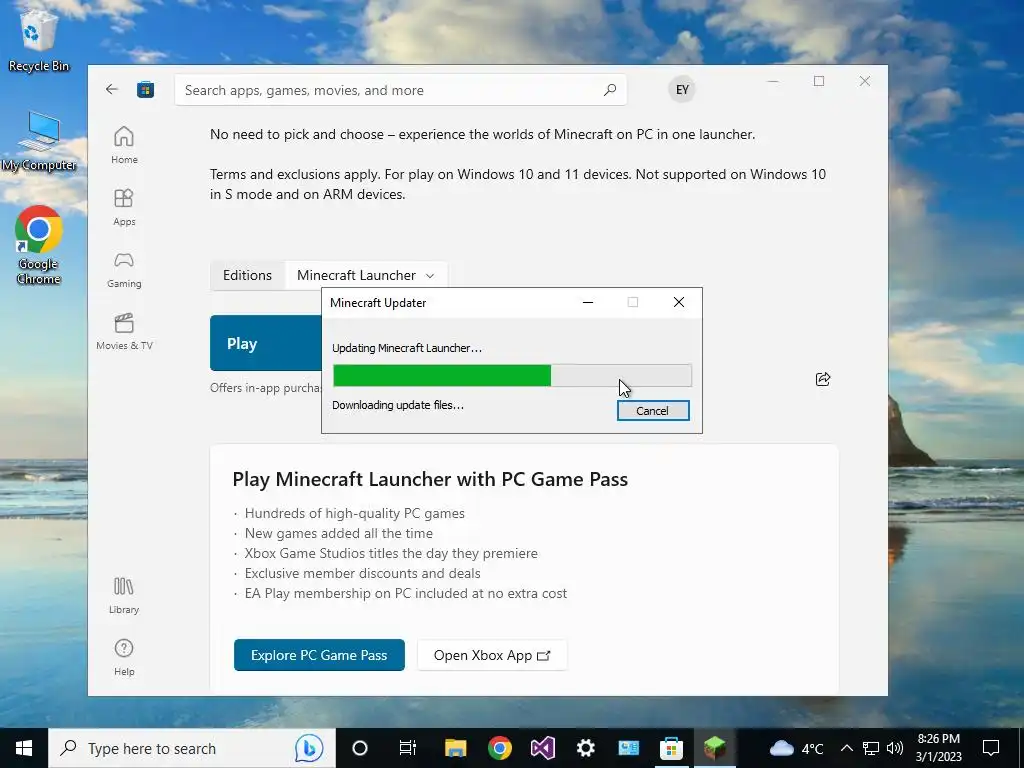Switch to Microsoft Store taskbar icon
The image size is (1024, 768).
point(671,748)
